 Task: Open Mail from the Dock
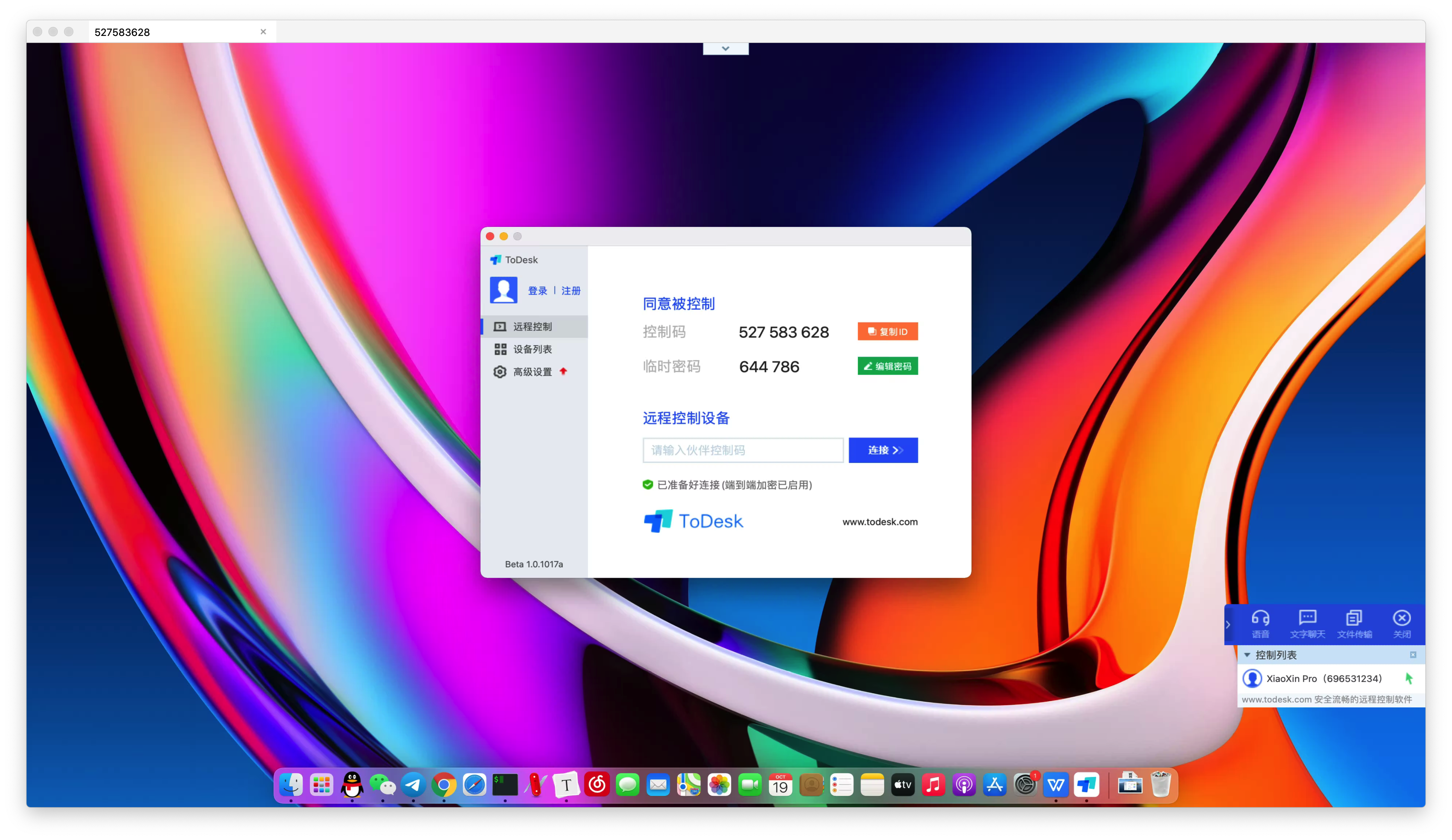tap(658, 784)
